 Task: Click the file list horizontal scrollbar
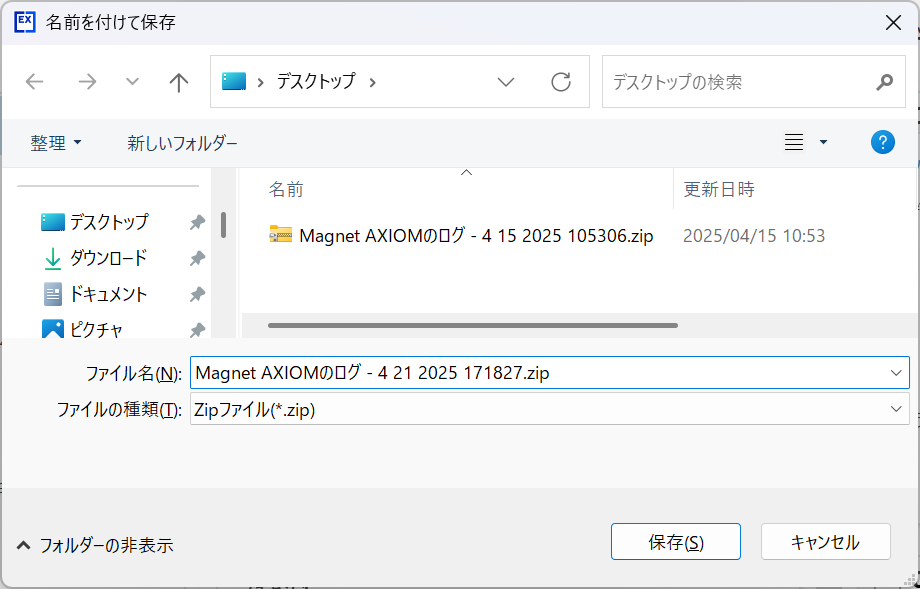pyautogui.click(x=473, y=326)
